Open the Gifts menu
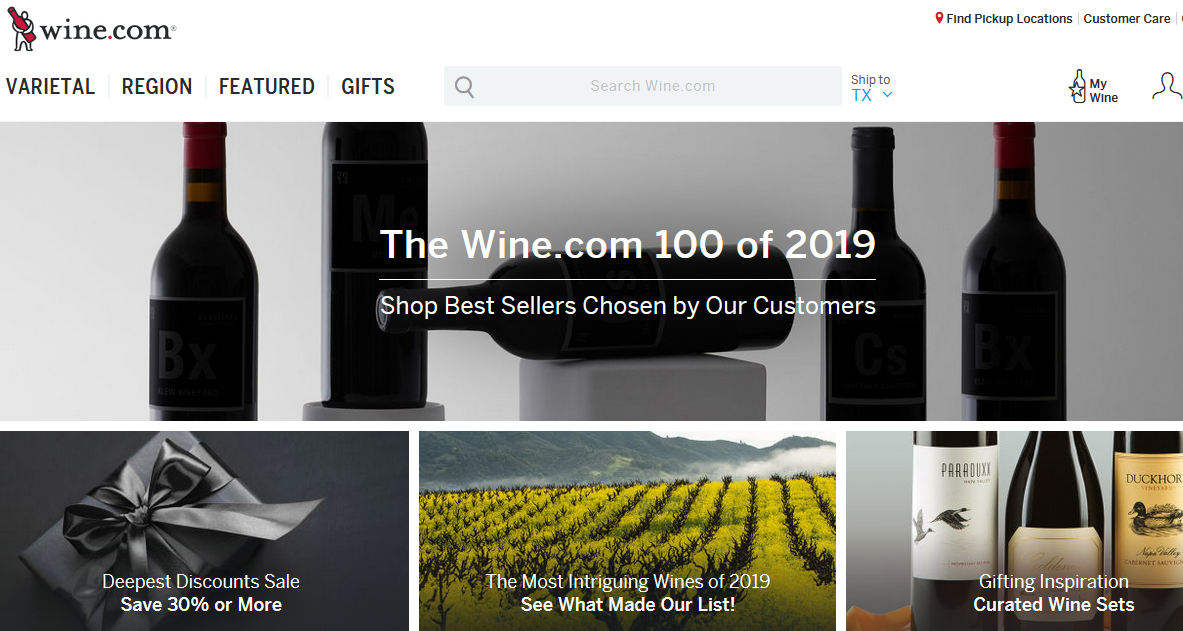The image size is (1183, 631). 368,87
